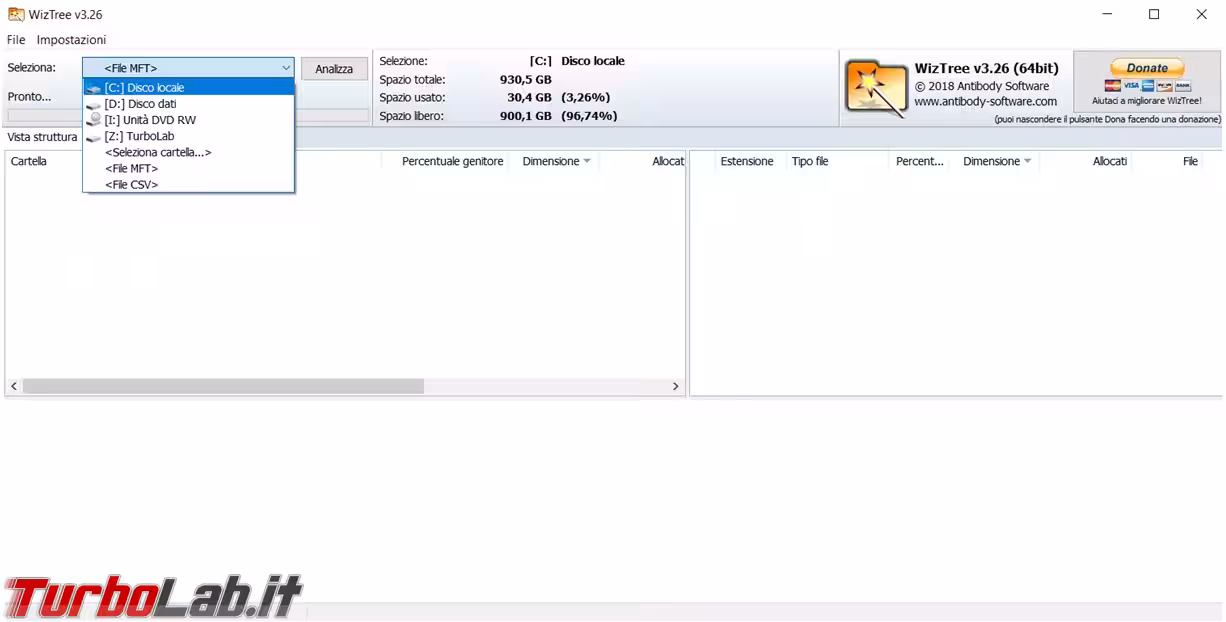The height and width of the screenshot is (622, 1226).
Task: Click the 'Spazio libero' value 900,1 GB
Action: [526, 116]
